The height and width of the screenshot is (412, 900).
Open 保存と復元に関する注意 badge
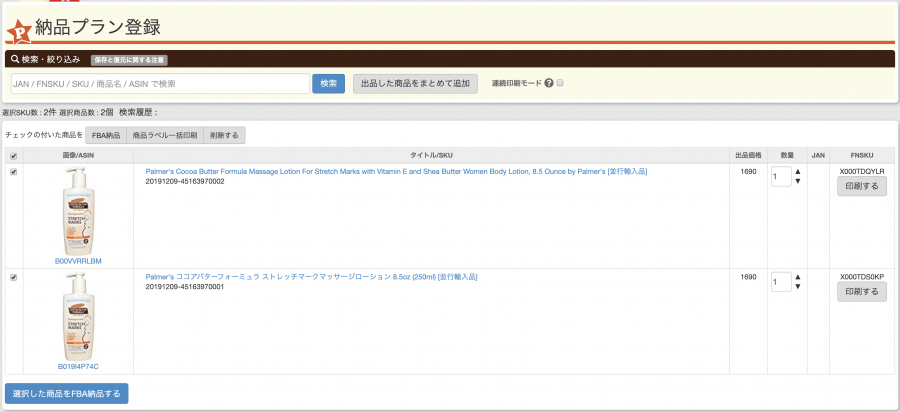[x=129, y=60]
